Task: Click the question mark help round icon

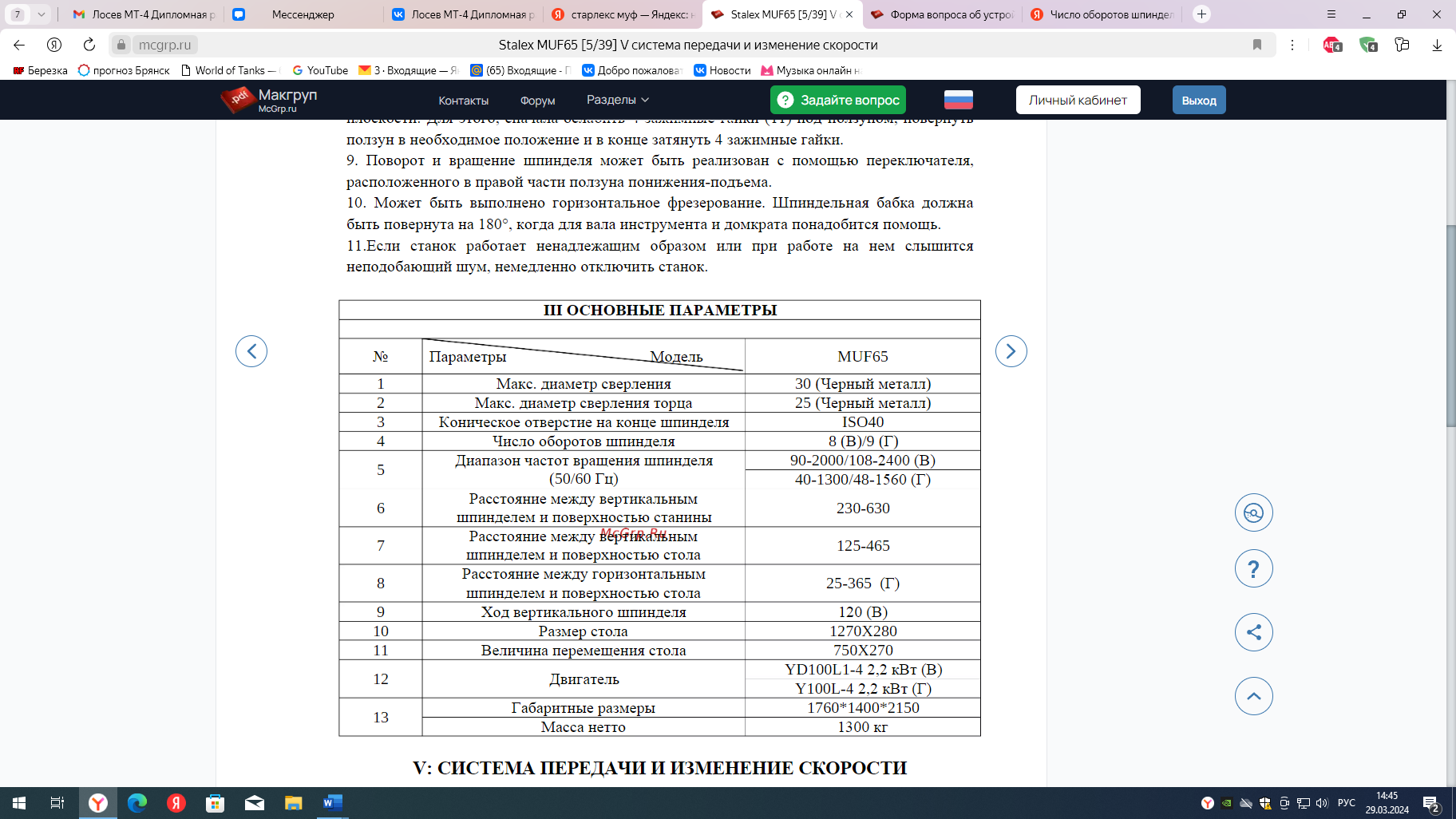Action: coord(1254,568)
